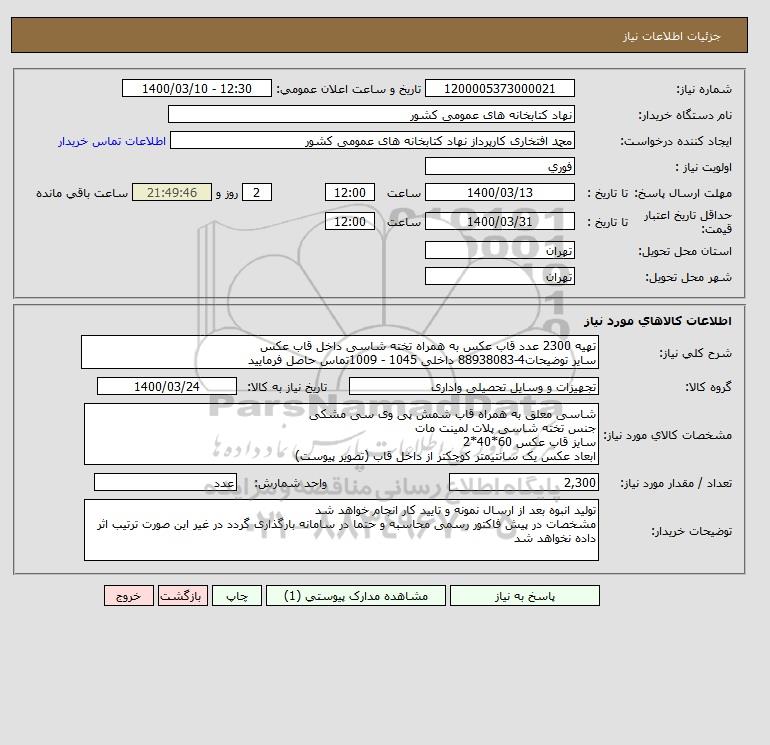Screen dimensions: 770x745
Task: Click the حداقل تاریخ اعتبار قیمت label
Action: [688, 222]
